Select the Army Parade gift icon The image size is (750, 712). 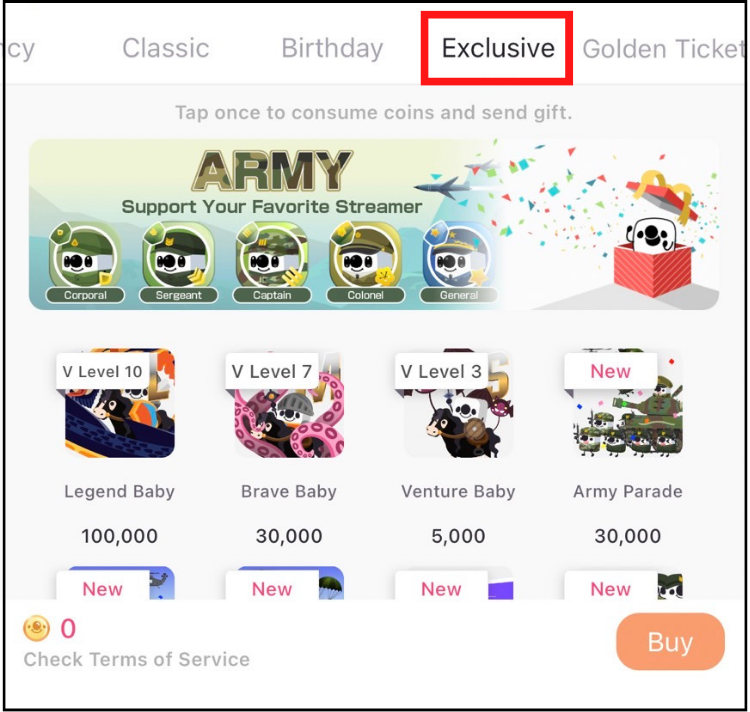[627, 405]
